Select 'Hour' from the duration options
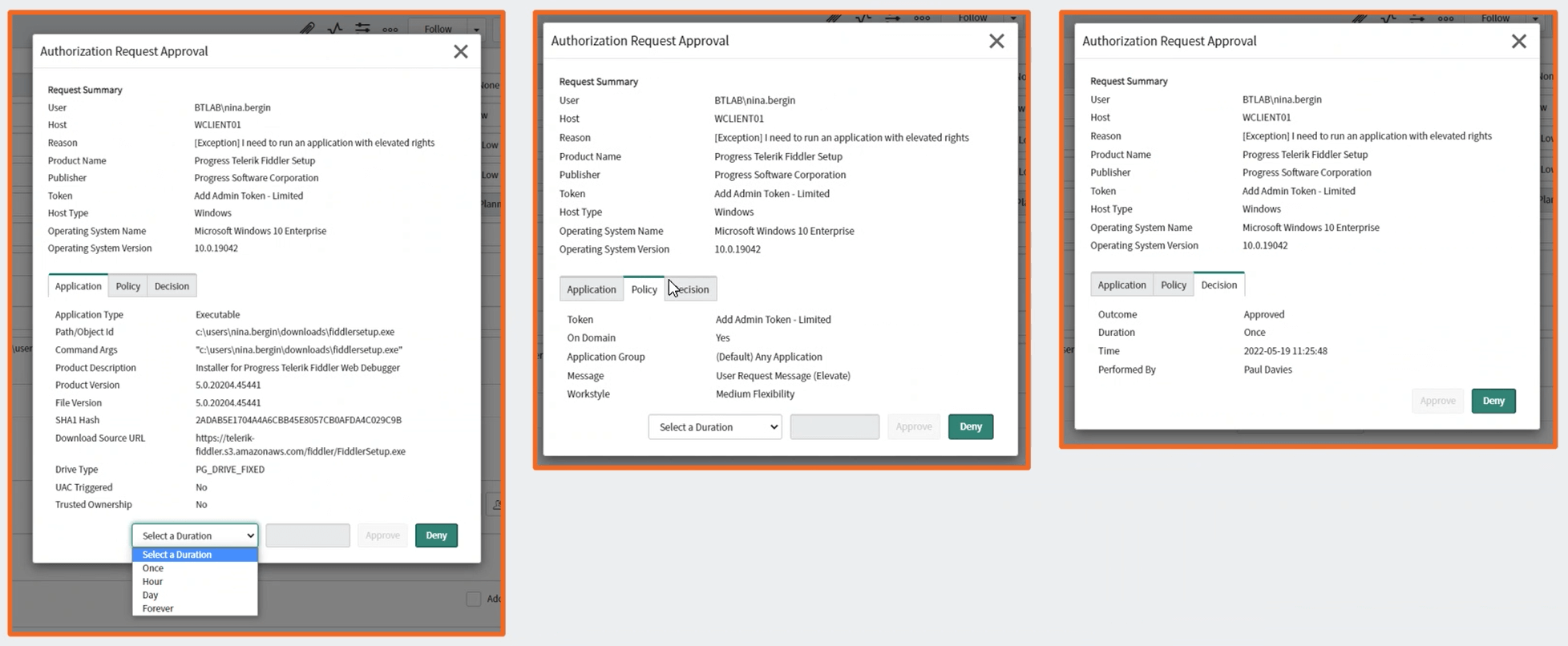This screenshot has width=1568, height=646. pos(152,582)
